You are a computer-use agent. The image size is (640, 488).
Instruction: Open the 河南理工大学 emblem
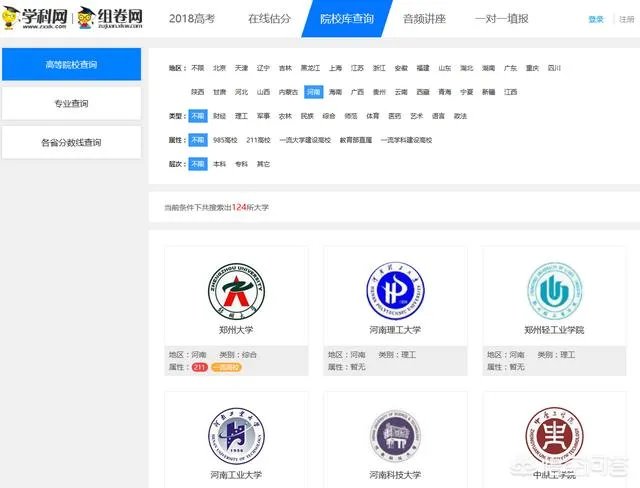tap(395, 291)
